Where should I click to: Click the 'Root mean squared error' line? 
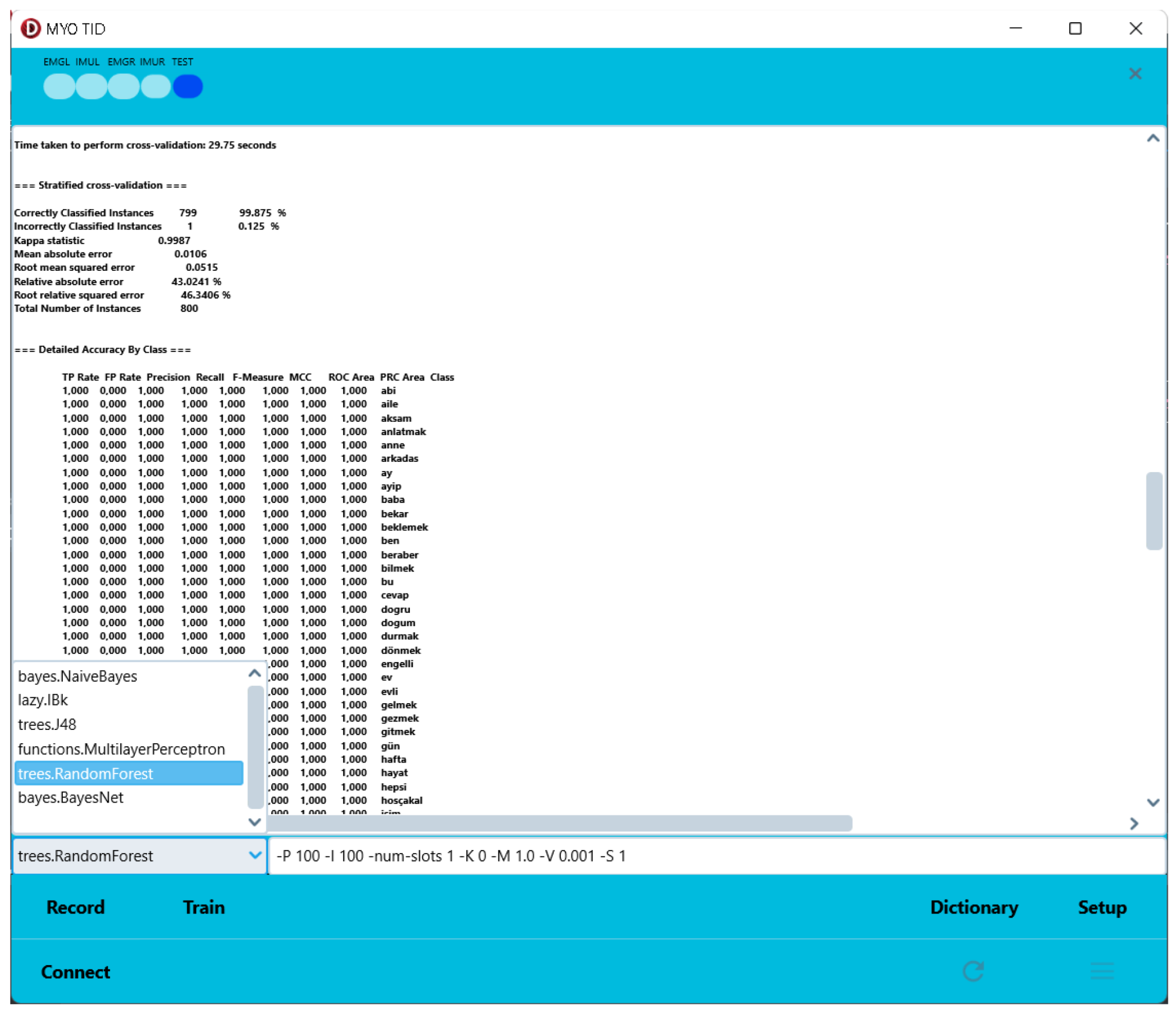click(116, 267)
